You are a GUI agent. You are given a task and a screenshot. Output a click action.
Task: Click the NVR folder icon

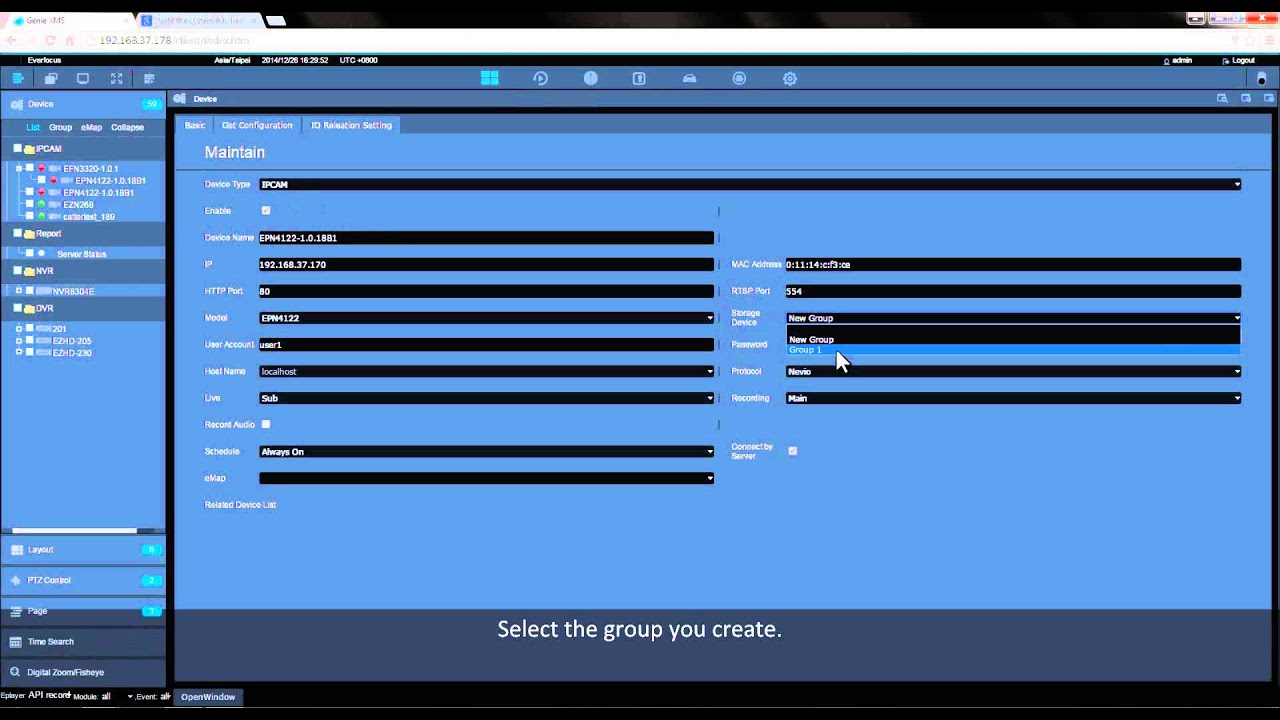click(x=29, y=271)
